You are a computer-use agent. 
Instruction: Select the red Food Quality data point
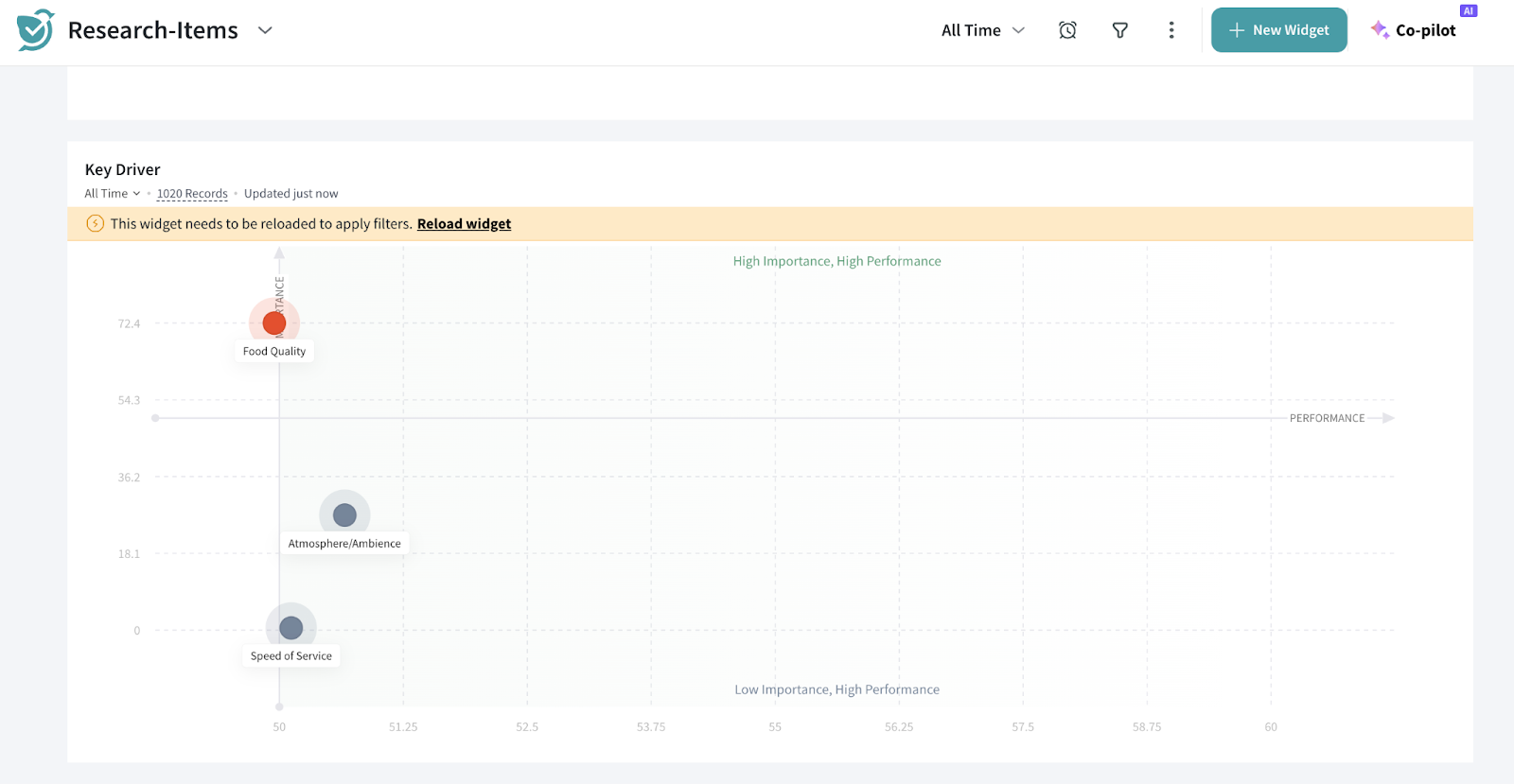coord(274,323)
